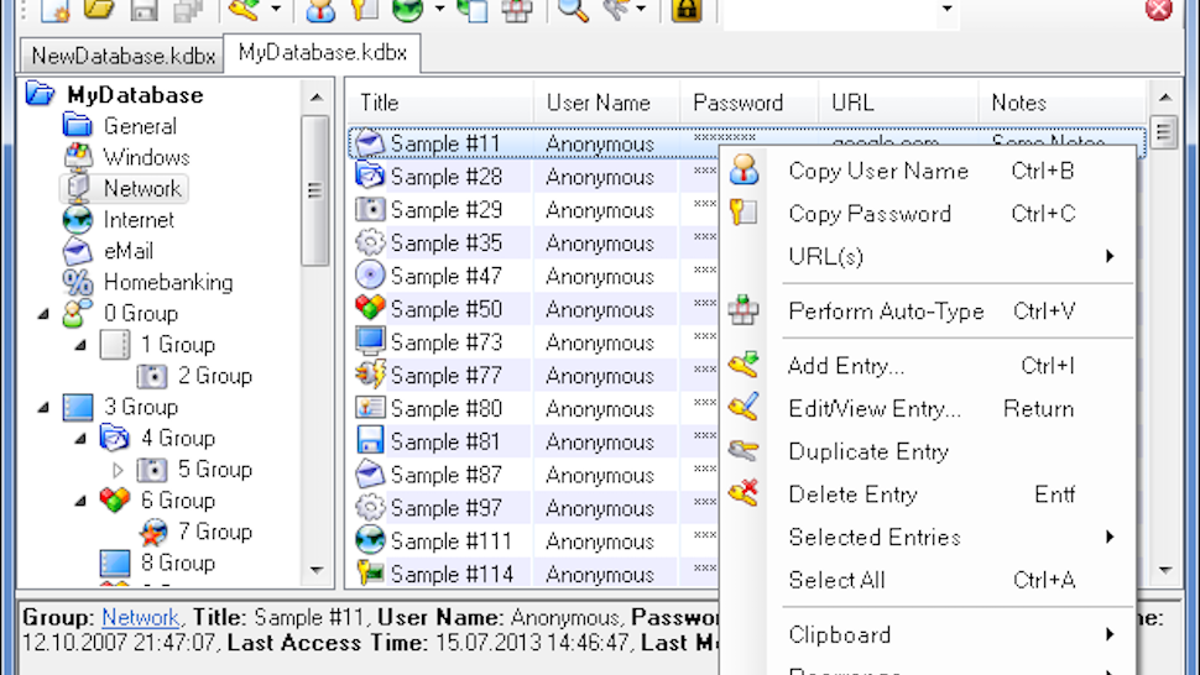The width and height of the screenshot is (1200, 675).
Task: Choose Duplicate Entry from context menu
Action: pyautogui.click(x=928, y=452)
